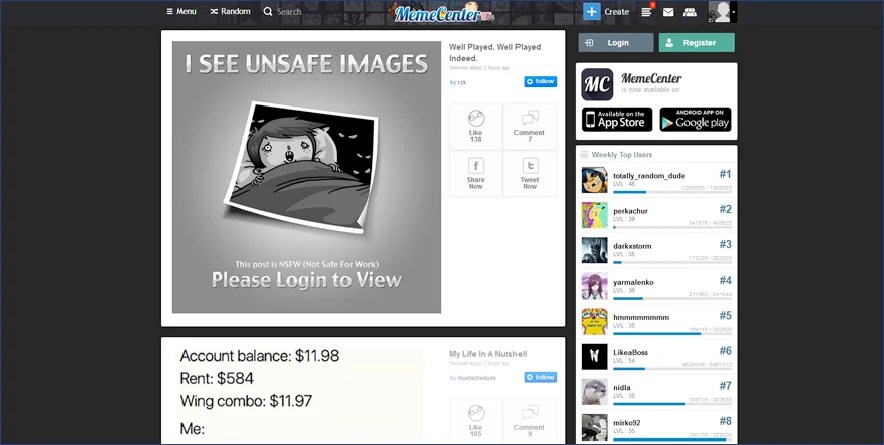Open darkxstorm's avatar
The width and height of the screenshot is (884, 445).
(x=595, y=250)
